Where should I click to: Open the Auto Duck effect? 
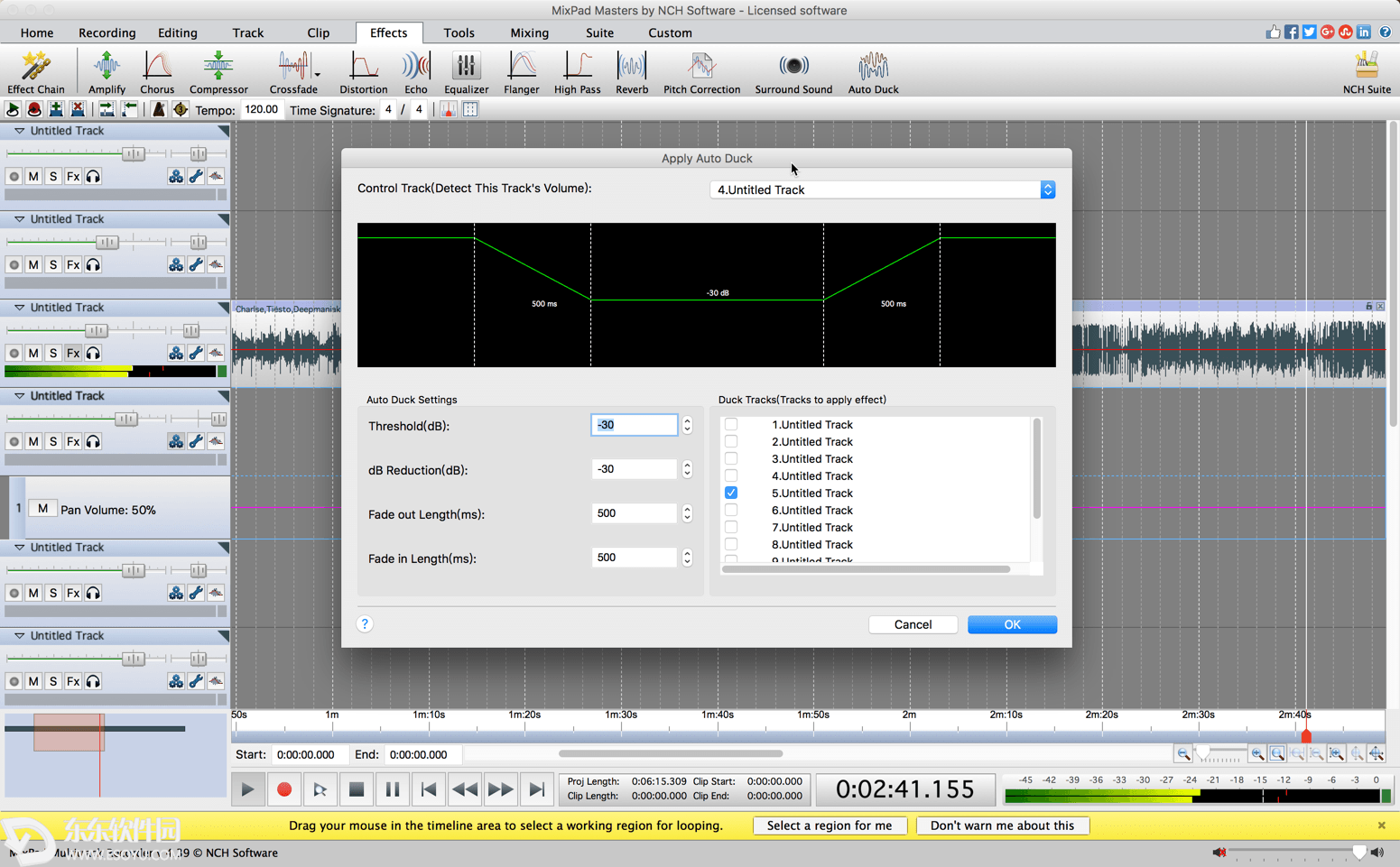873,72
